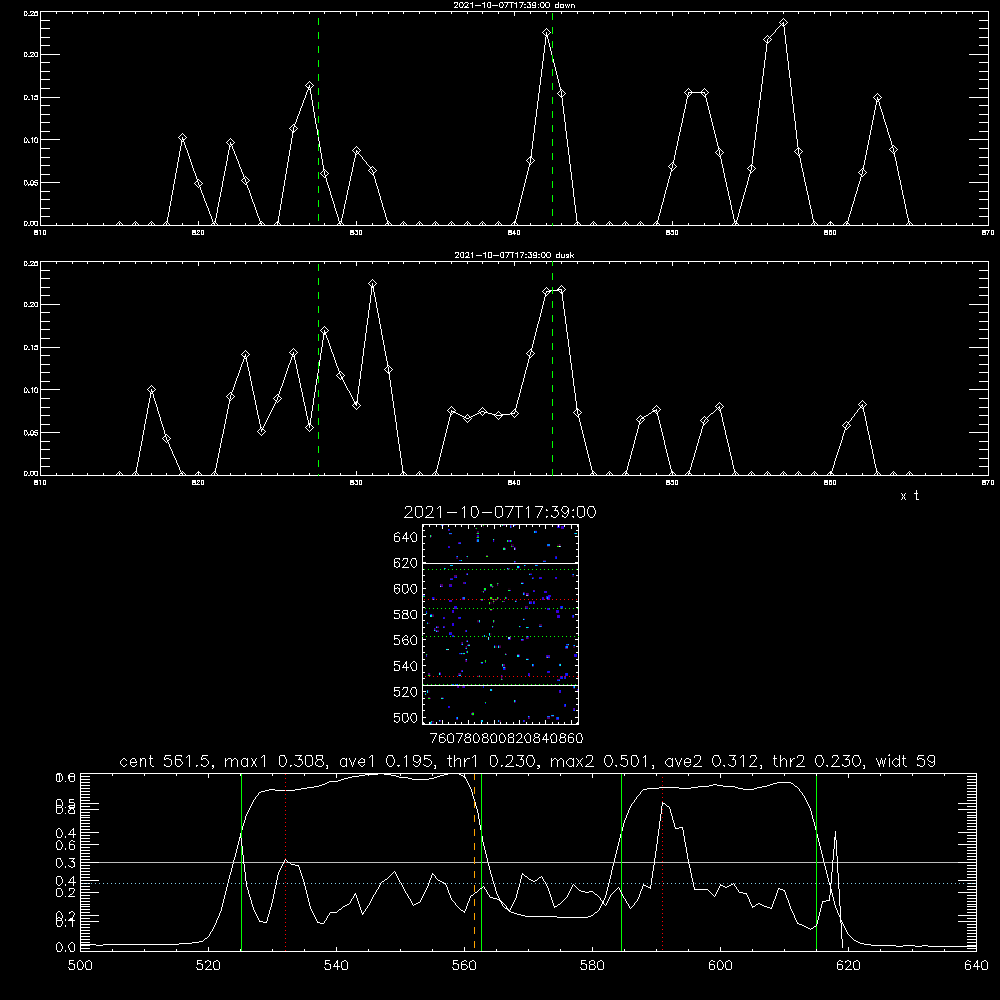Viewport: 1000px width, 1000px height.
Task: Select the "cent 561.5" statistic text
Action: tap(166, 761)
